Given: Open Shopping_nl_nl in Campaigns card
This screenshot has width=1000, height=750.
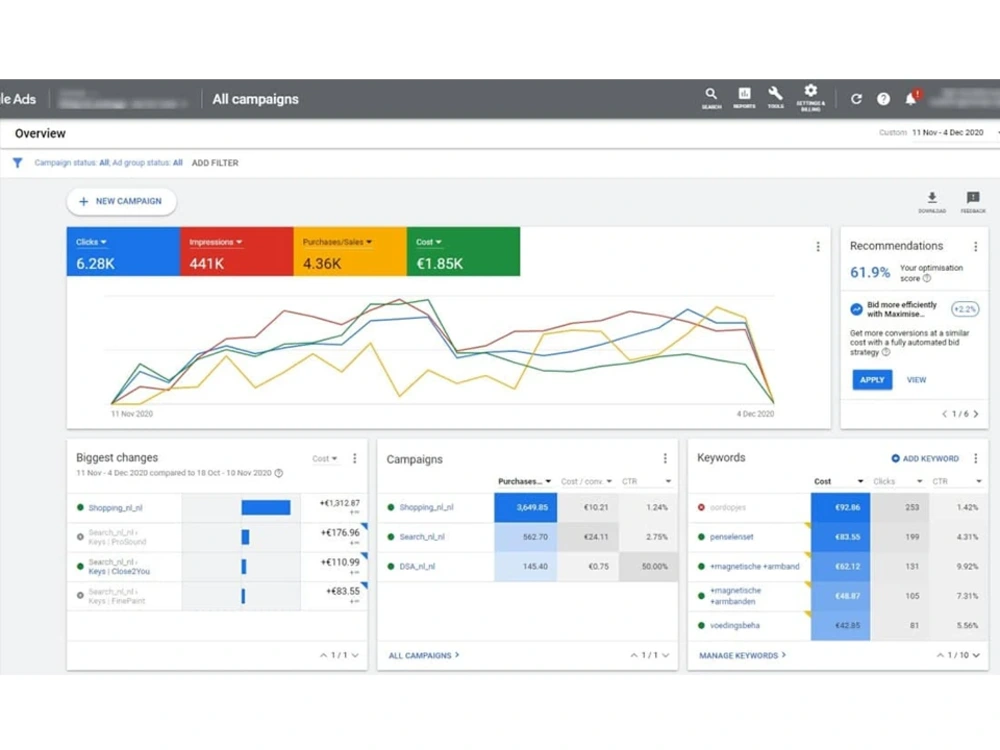Looking at the screenshot, I should [x=426, y=508].
